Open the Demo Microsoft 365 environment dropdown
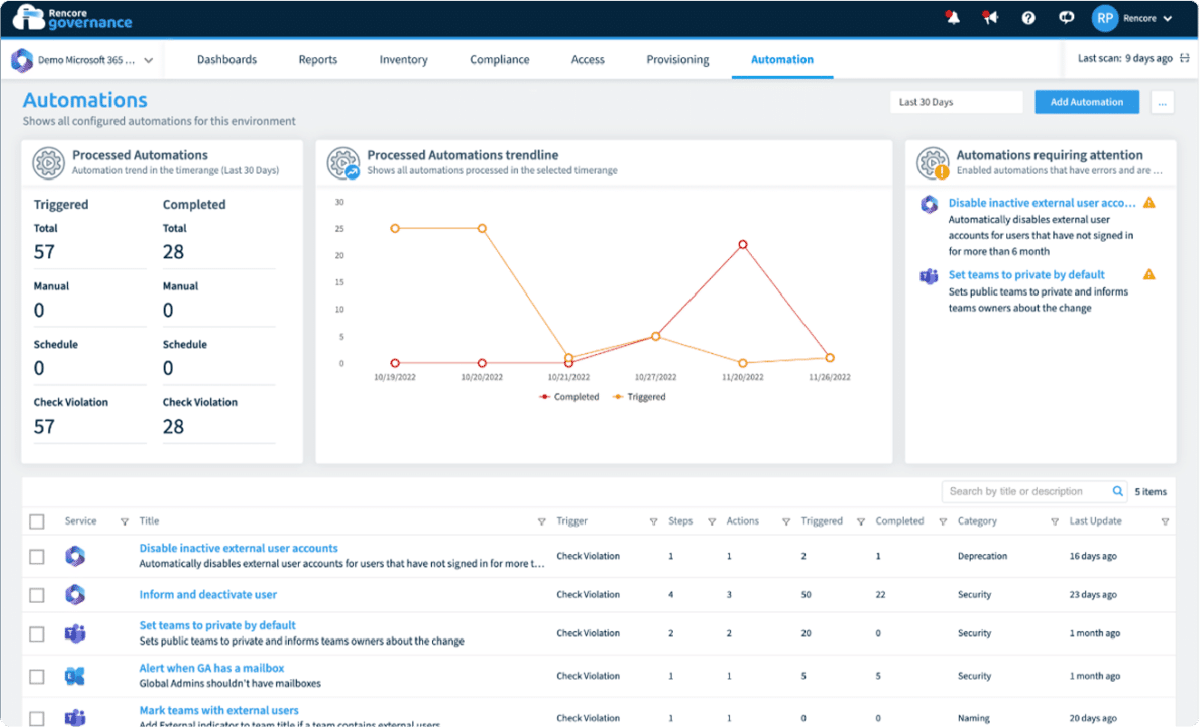Viewport: 1200px width, 727px height. [x=83, y=59]
